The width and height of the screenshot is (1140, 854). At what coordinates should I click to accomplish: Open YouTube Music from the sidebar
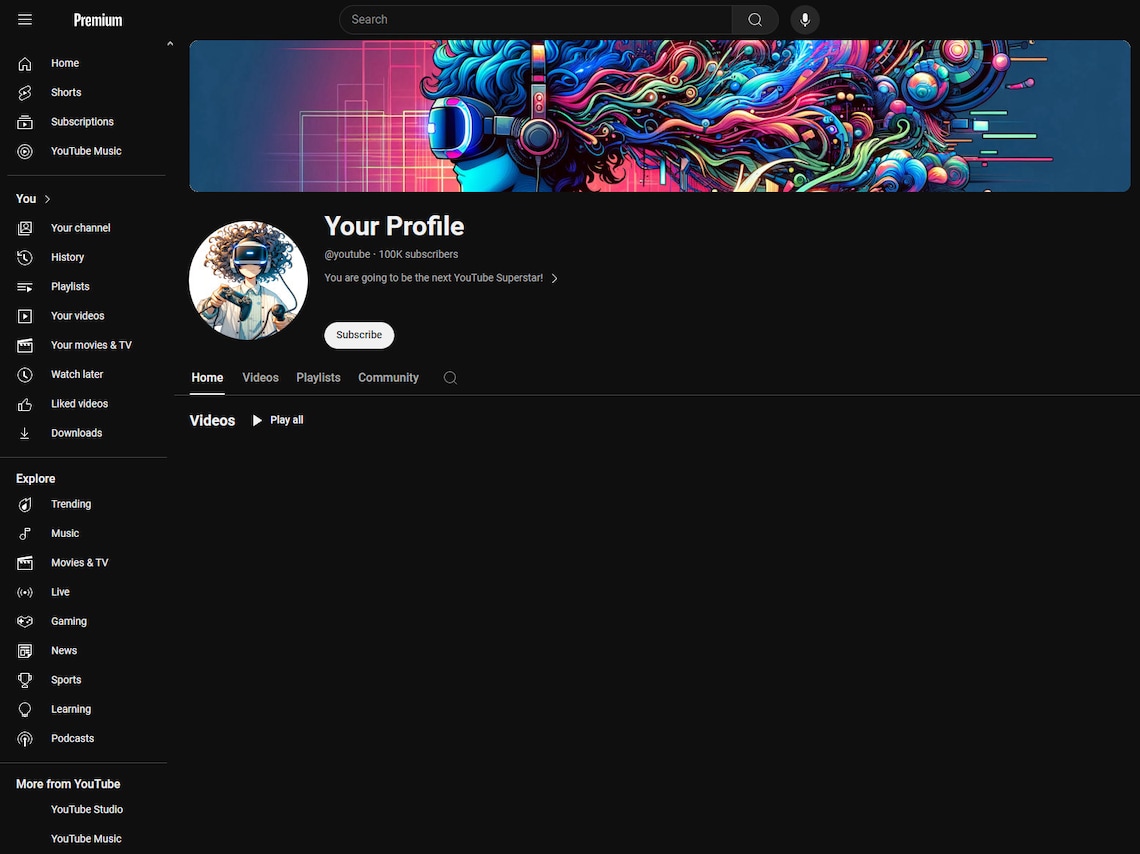click(x=85, y=151)
